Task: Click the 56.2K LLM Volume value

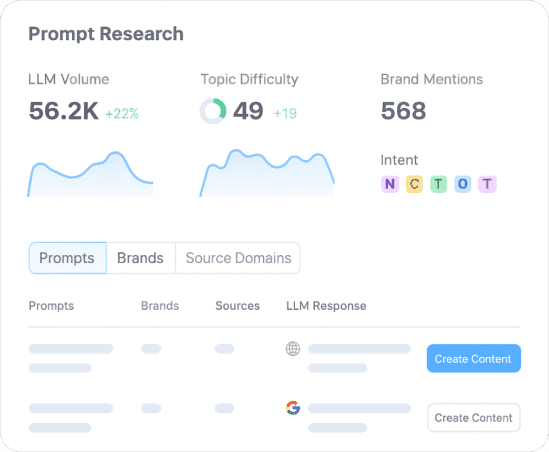Action: [x=64, y=111]
